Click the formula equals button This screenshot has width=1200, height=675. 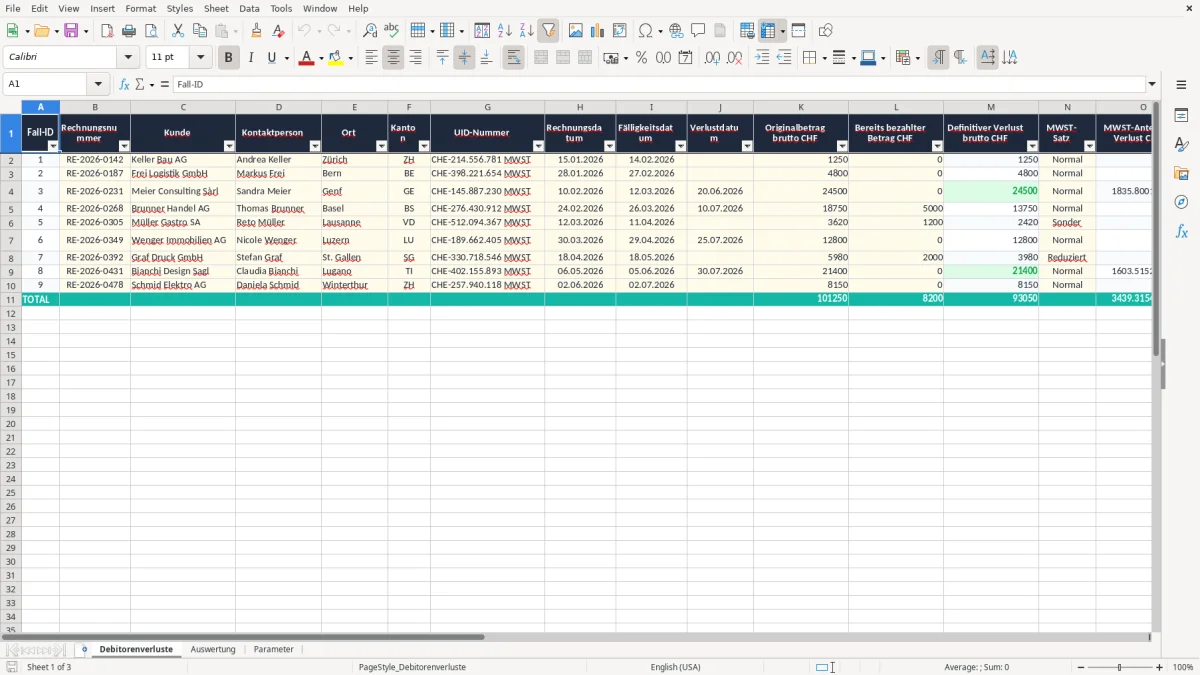[x=165, y=84]
